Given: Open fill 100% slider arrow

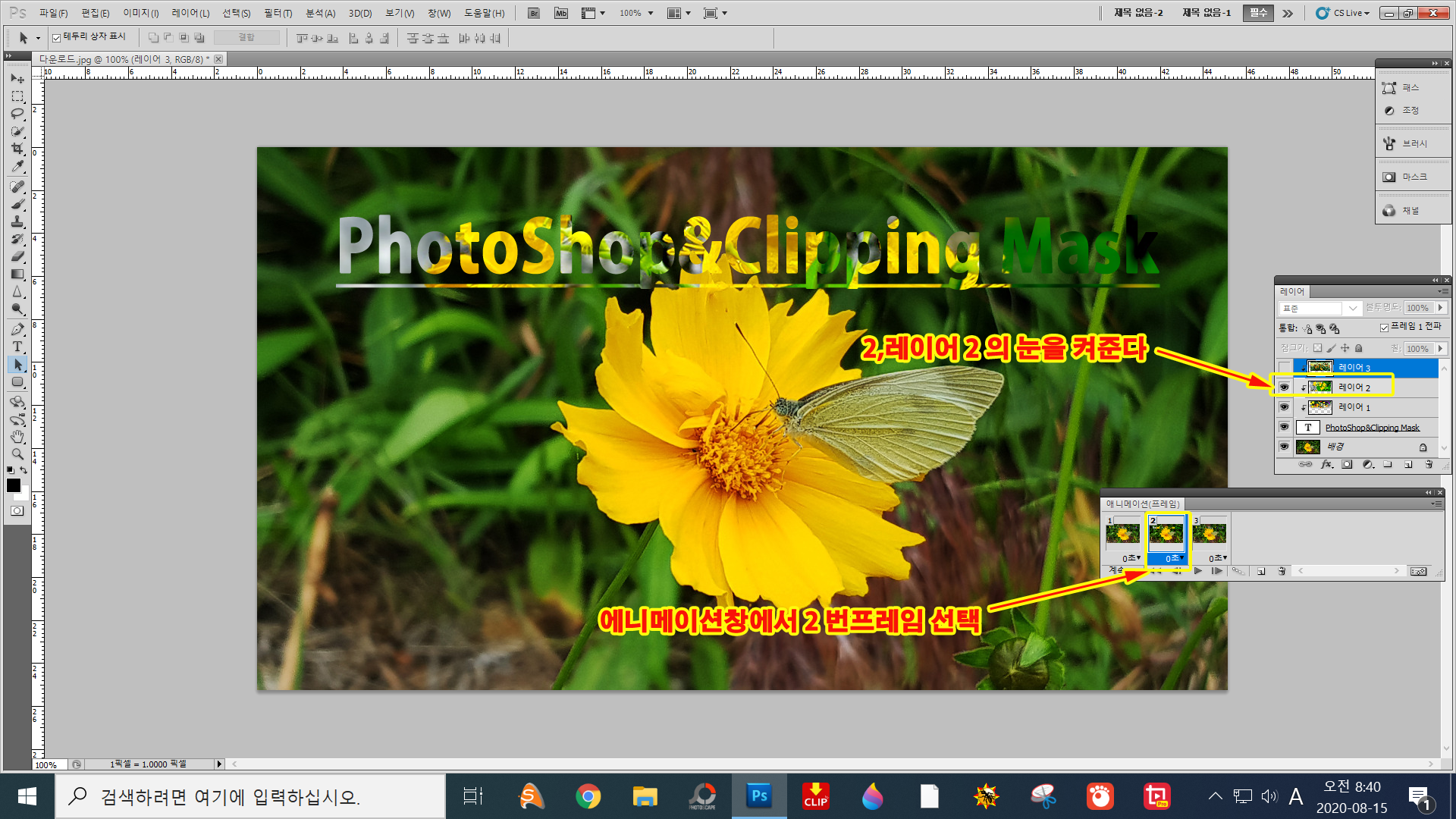Looking at the screenshot, I should coord(1440,348).
